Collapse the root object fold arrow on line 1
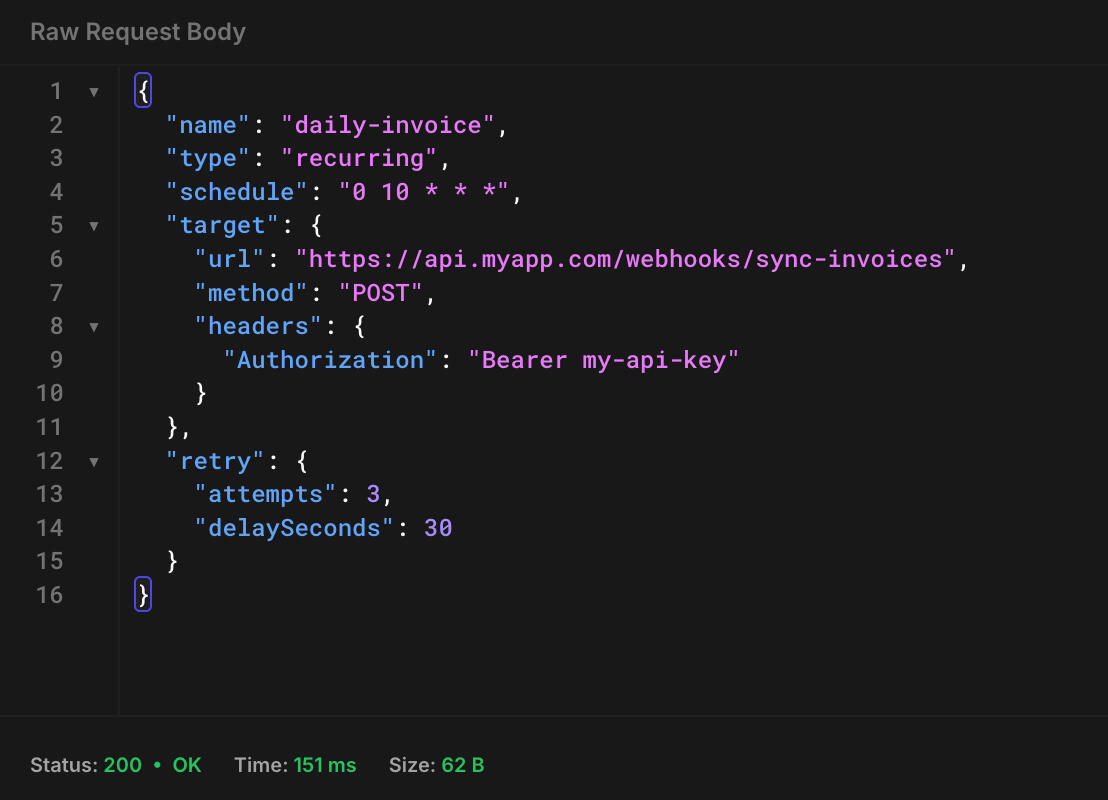This screenshot has height=800, width=1108. pos(94,92)
